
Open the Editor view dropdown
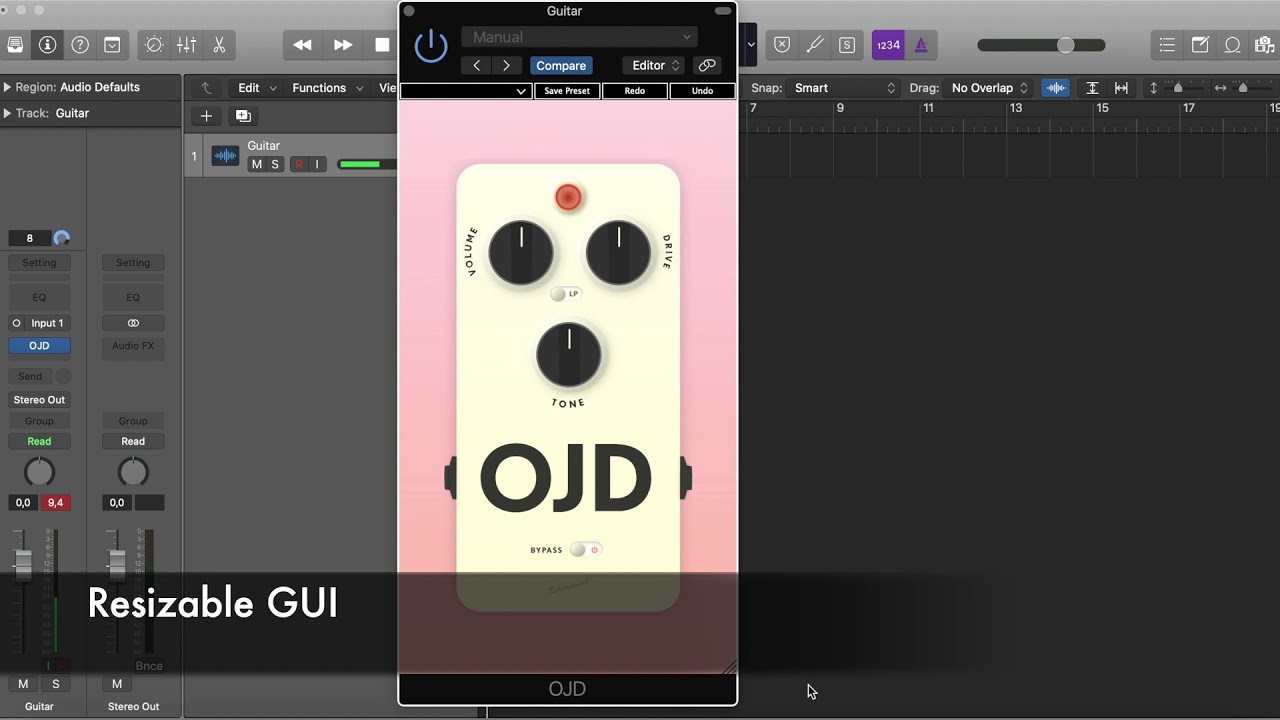pos(653,65)
